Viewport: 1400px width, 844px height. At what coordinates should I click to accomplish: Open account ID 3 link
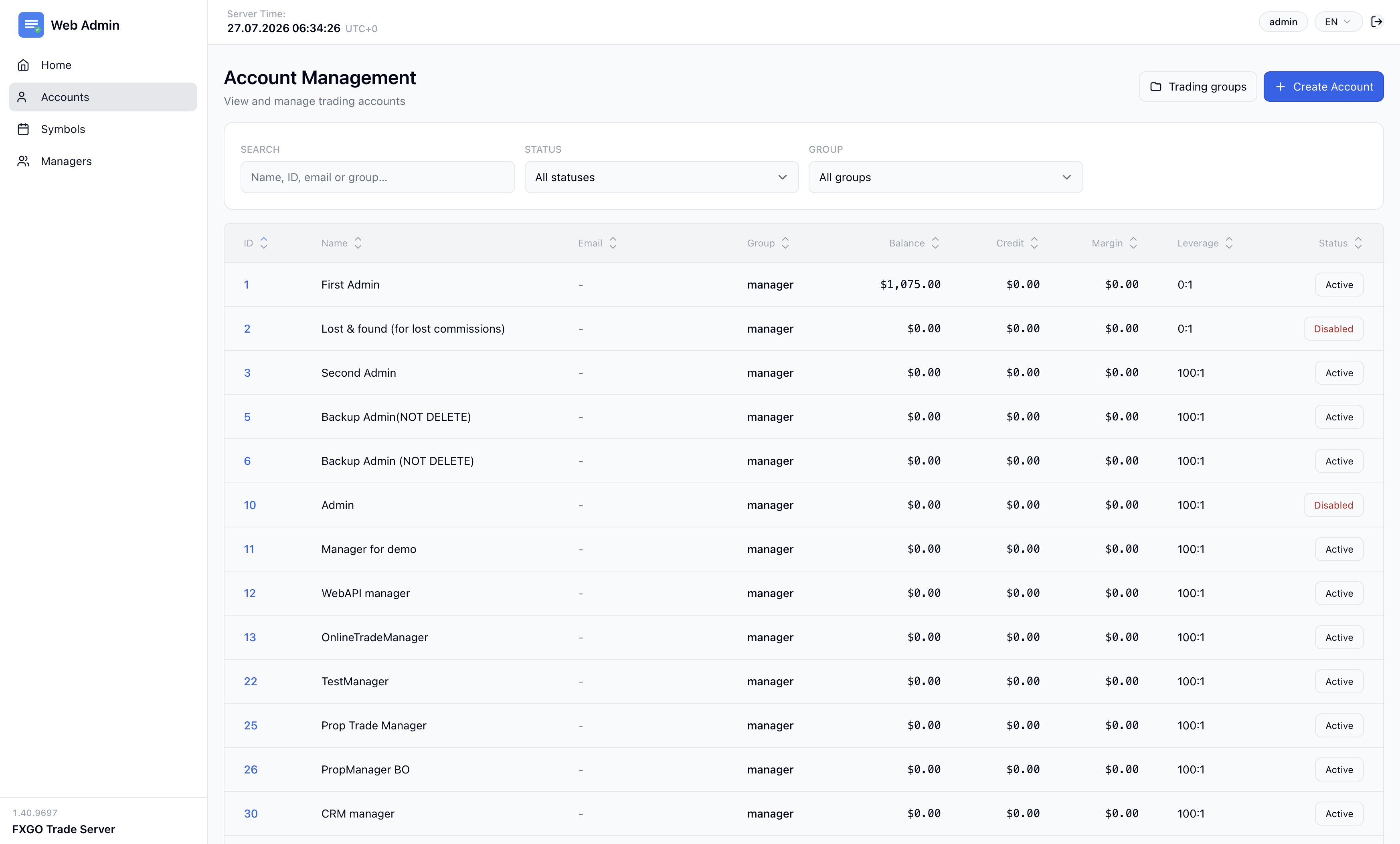point(247,373)
